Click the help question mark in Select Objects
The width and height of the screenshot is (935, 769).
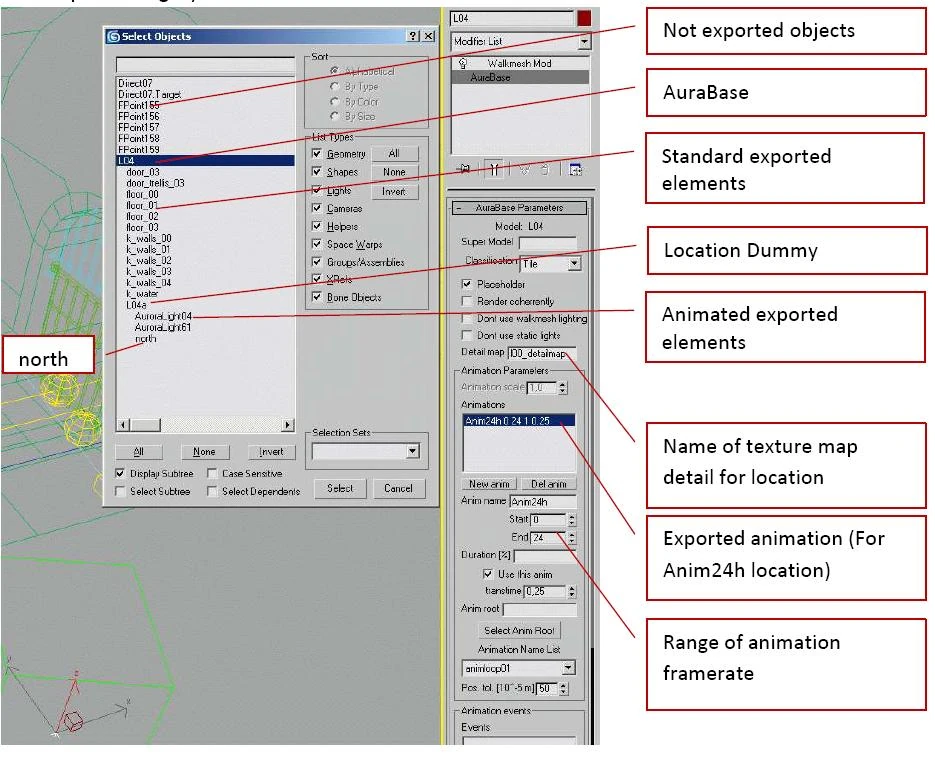(x=413, y=36)
